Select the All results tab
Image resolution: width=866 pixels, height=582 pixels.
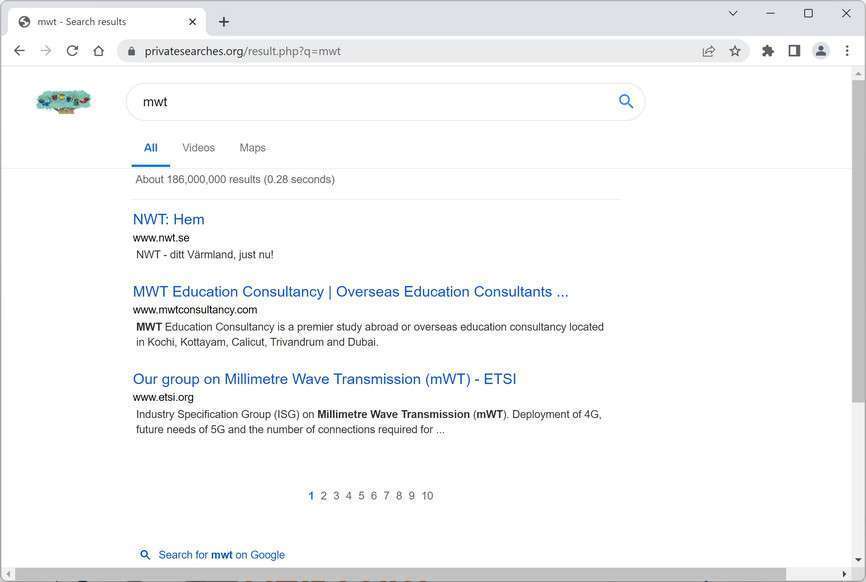151,147
